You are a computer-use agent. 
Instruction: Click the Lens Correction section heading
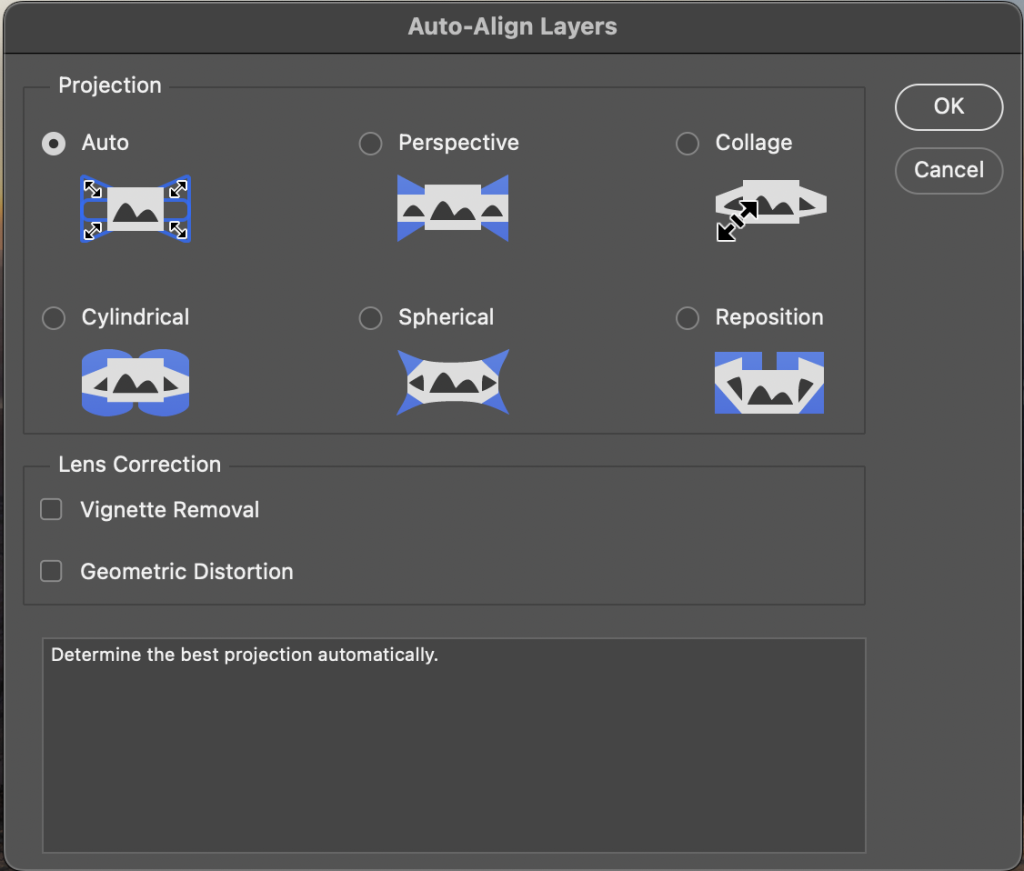[139, 465]
